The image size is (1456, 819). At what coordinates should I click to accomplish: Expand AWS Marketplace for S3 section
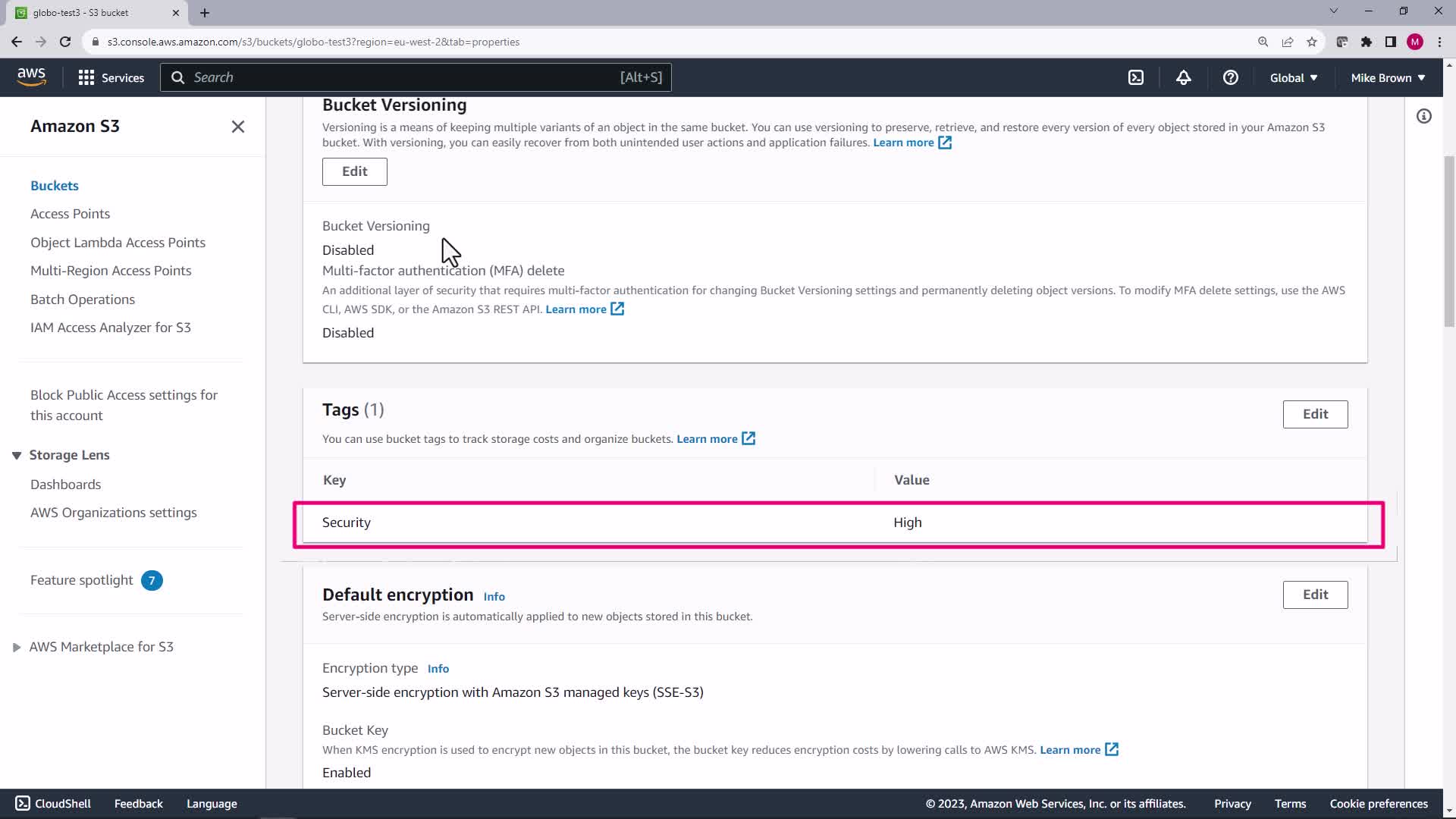tap(17, 647)
